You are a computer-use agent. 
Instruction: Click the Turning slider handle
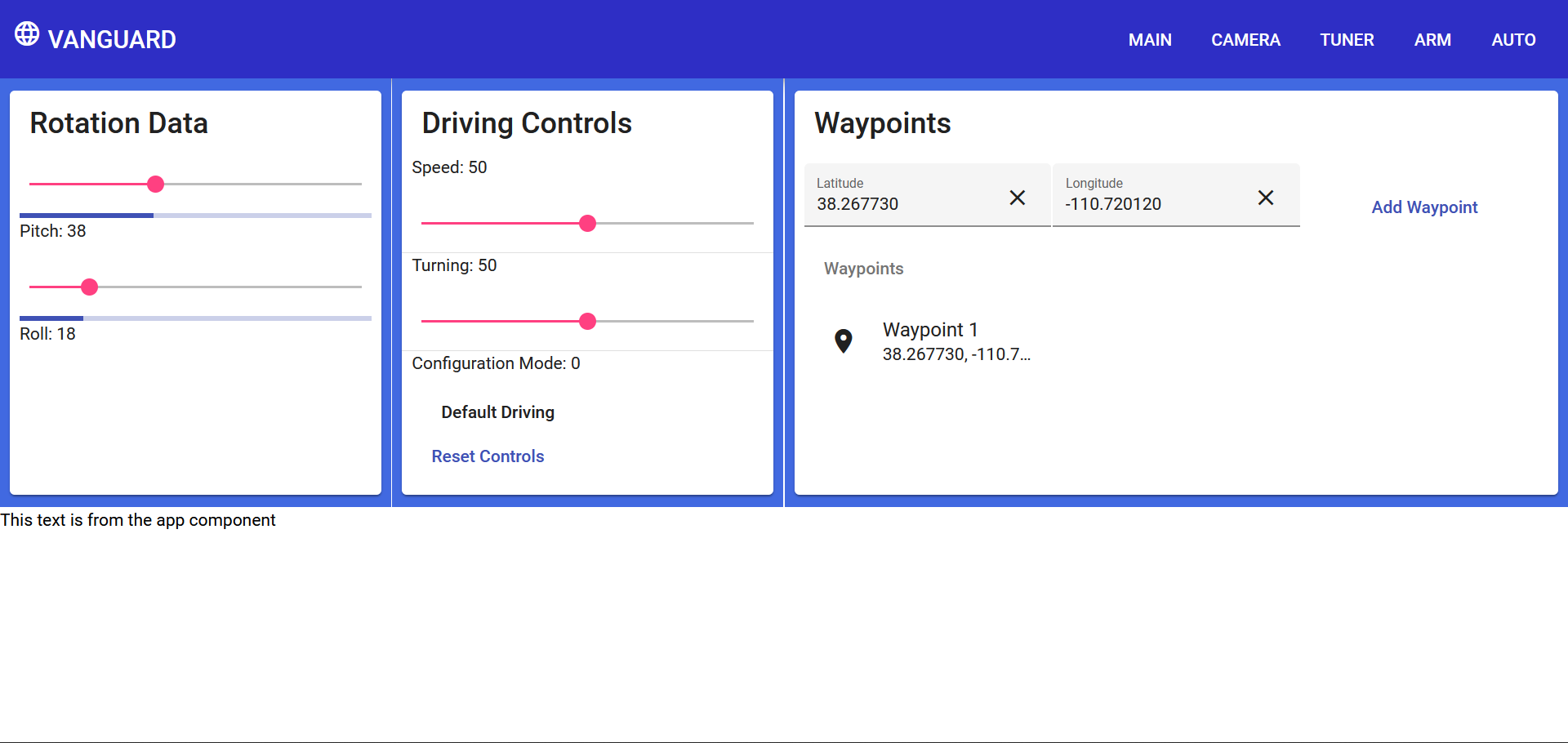[587, 322]
